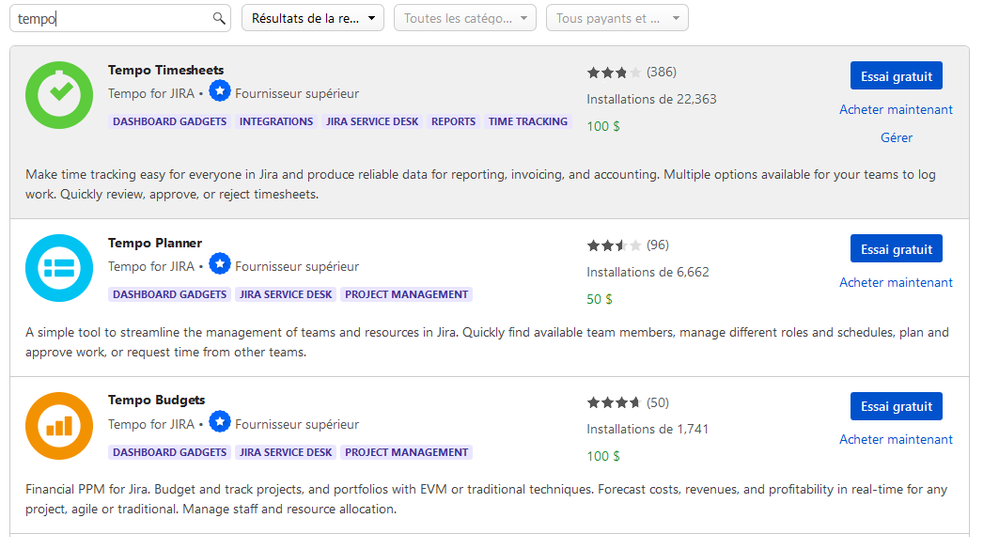The width and height of the screenshot is (999, 537).
Task: Click 'Fournisseur supérieur' label under Tempo Timesheets
Action: point(297,94)
